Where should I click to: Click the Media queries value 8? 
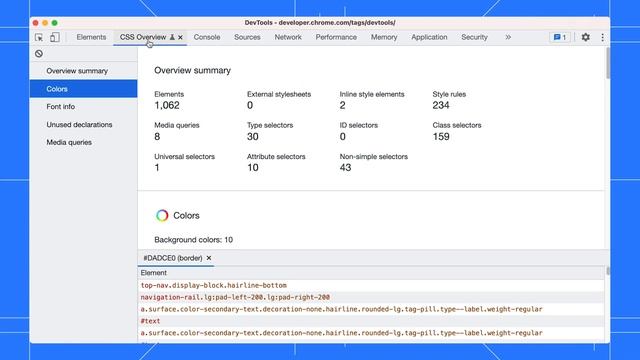[157, 136]
